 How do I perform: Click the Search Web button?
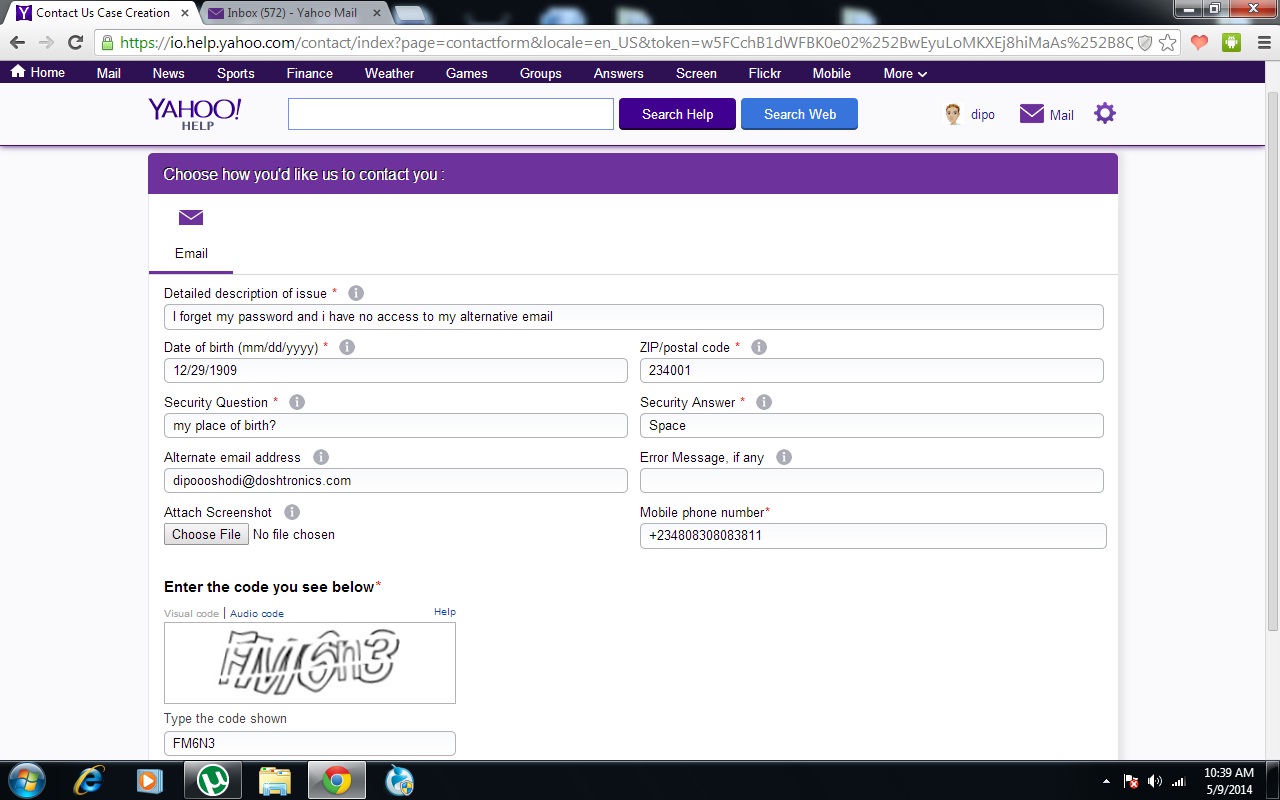[799, 114]
